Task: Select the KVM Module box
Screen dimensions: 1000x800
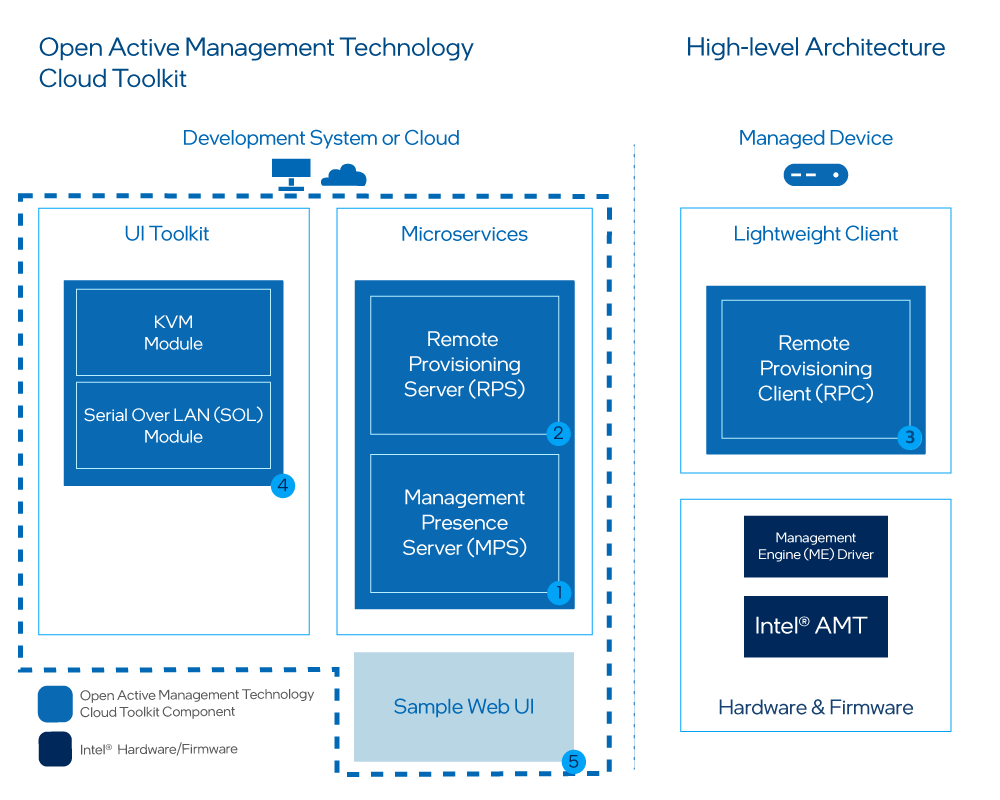Action: 173,332
